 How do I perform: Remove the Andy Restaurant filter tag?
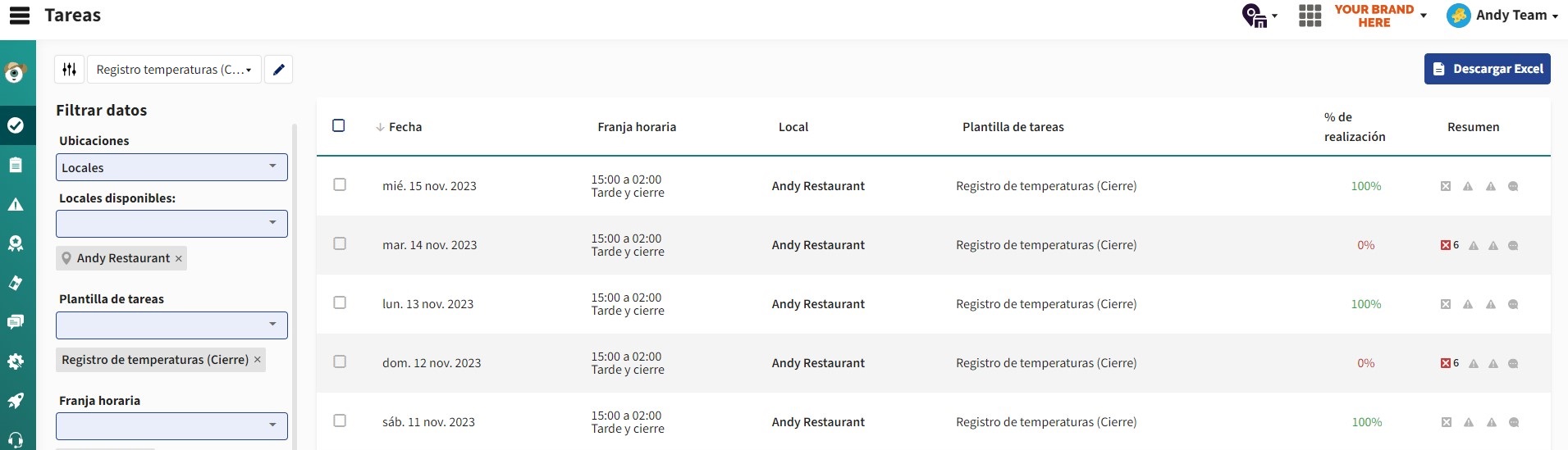[x=178, y=258]
